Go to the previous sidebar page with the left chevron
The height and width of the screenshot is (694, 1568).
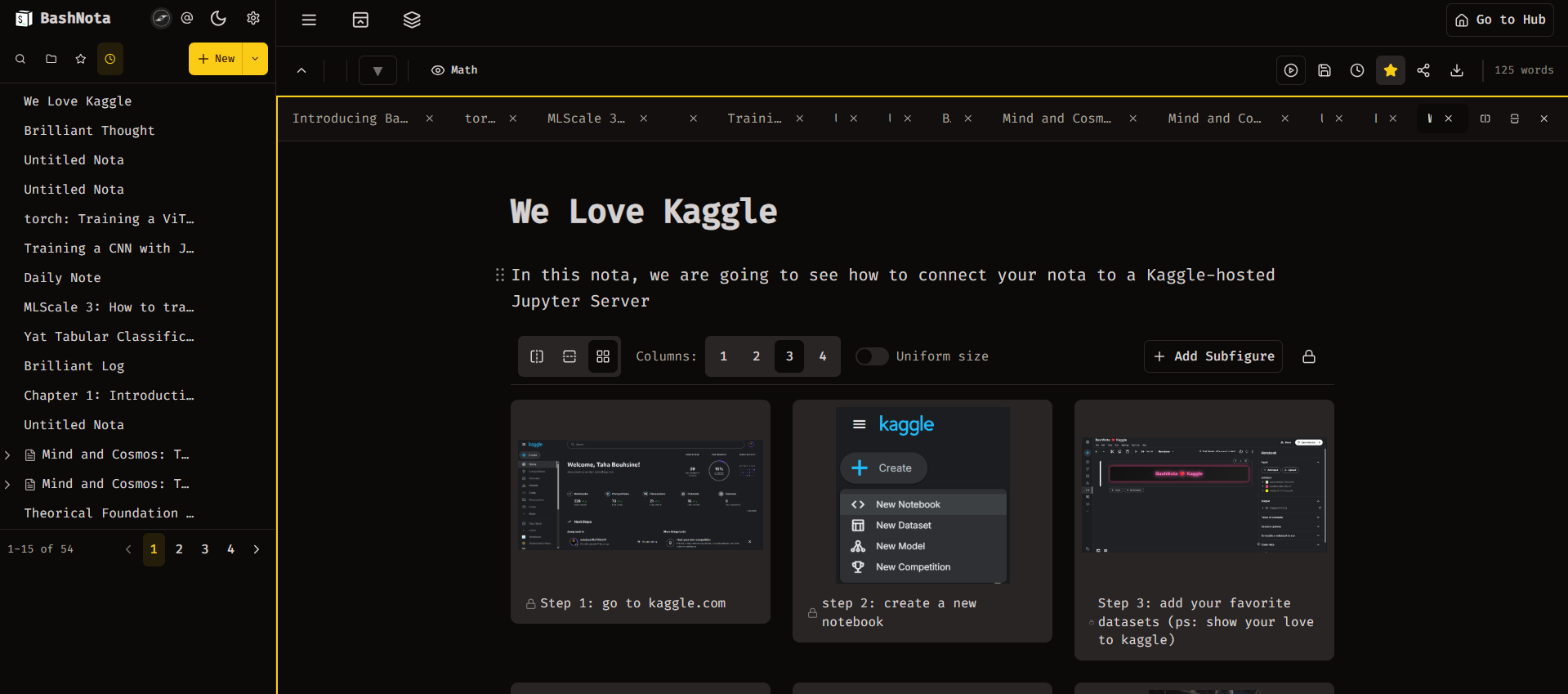tap(128, 549)
